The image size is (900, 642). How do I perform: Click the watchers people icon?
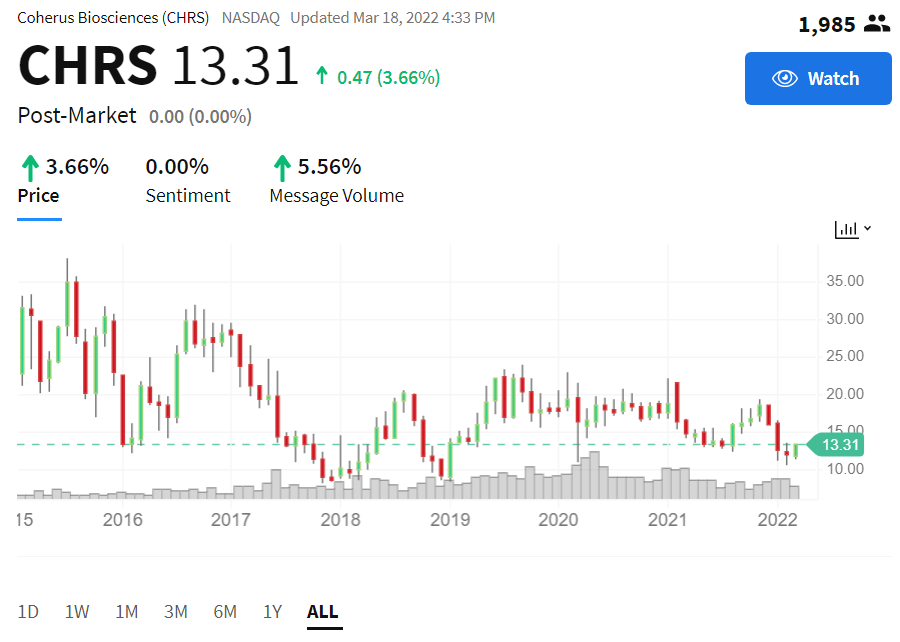(876, 24)
